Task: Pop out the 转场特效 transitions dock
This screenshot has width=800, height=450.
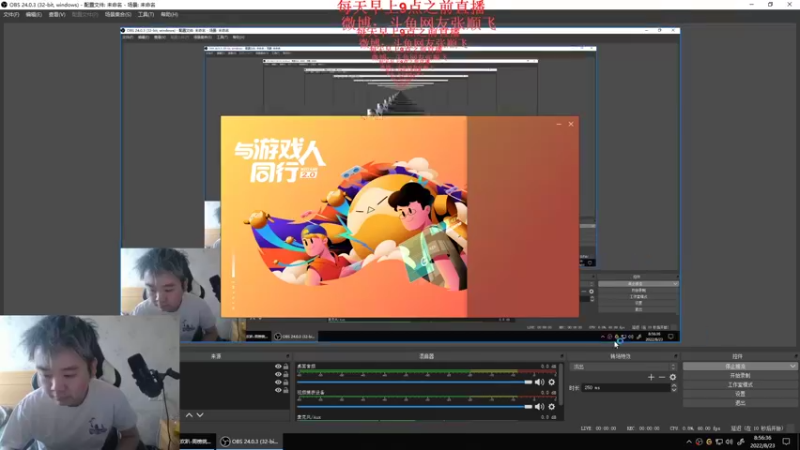Action: point(676,356)
